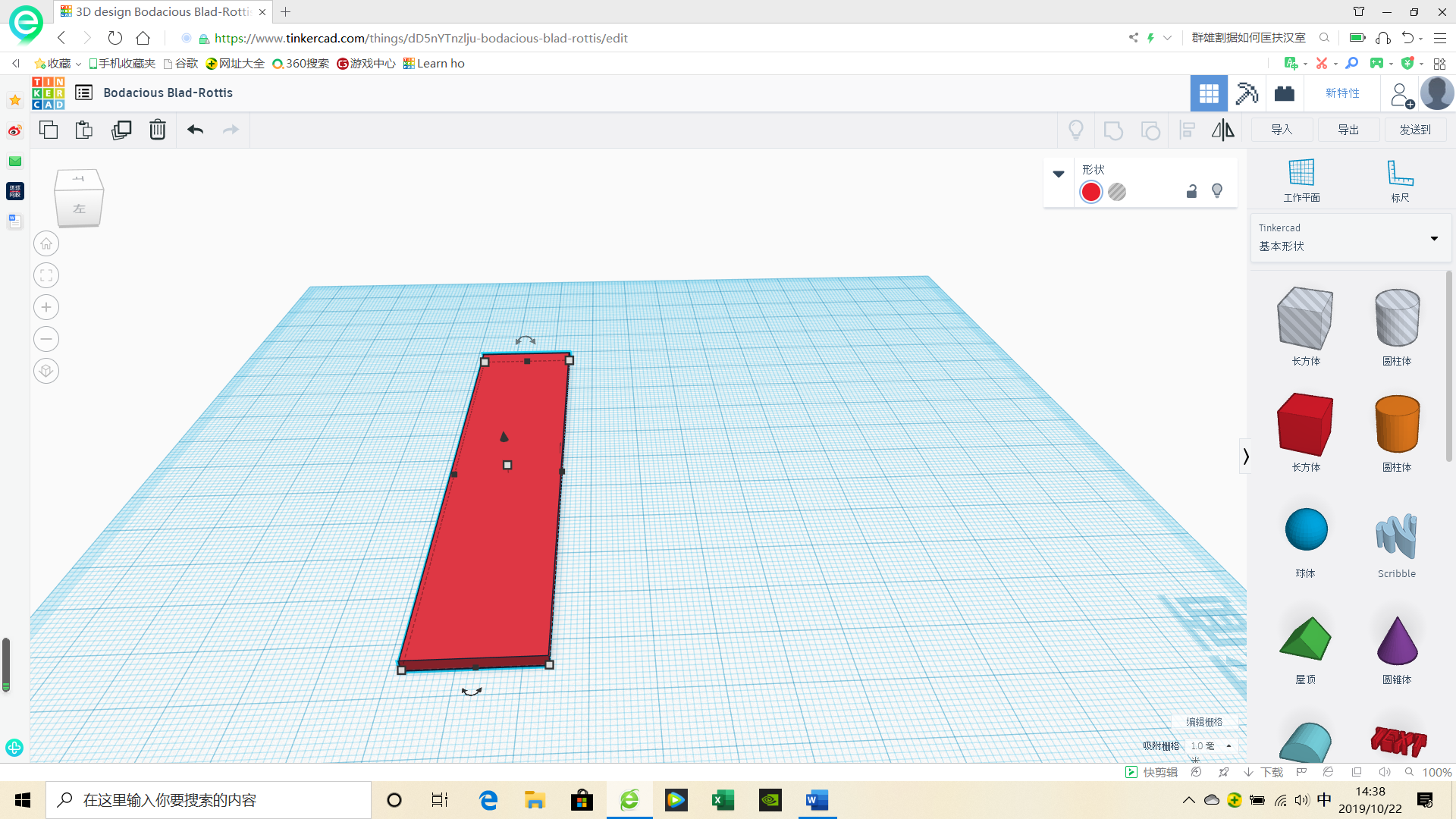Select the Ruler (标尺) tool

tap(1400, 180)
